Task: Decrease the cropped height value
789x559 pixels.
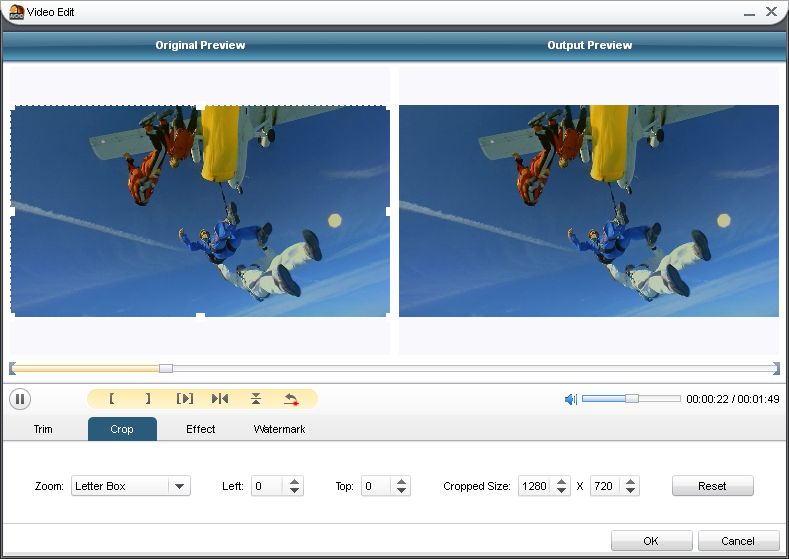Action: 630,491
